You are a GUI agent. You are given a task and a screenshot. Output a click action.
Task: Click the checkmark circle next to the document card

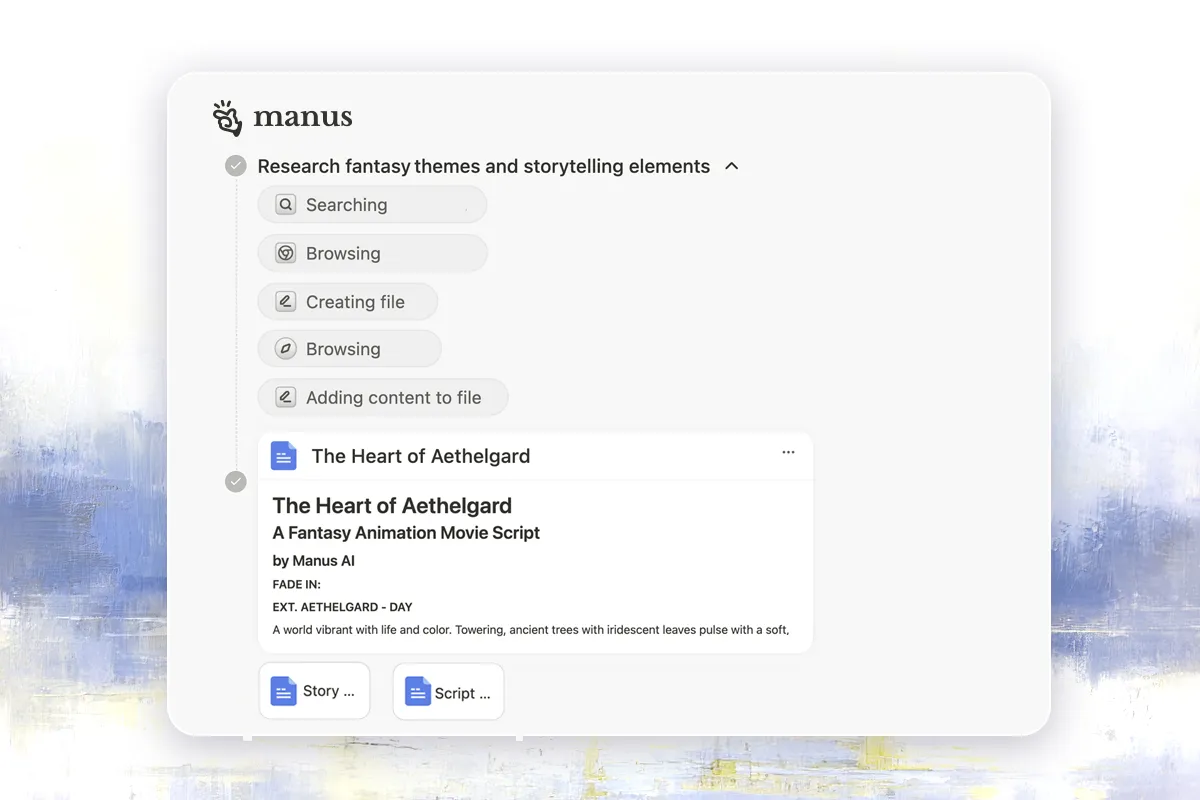pos(236,482)
